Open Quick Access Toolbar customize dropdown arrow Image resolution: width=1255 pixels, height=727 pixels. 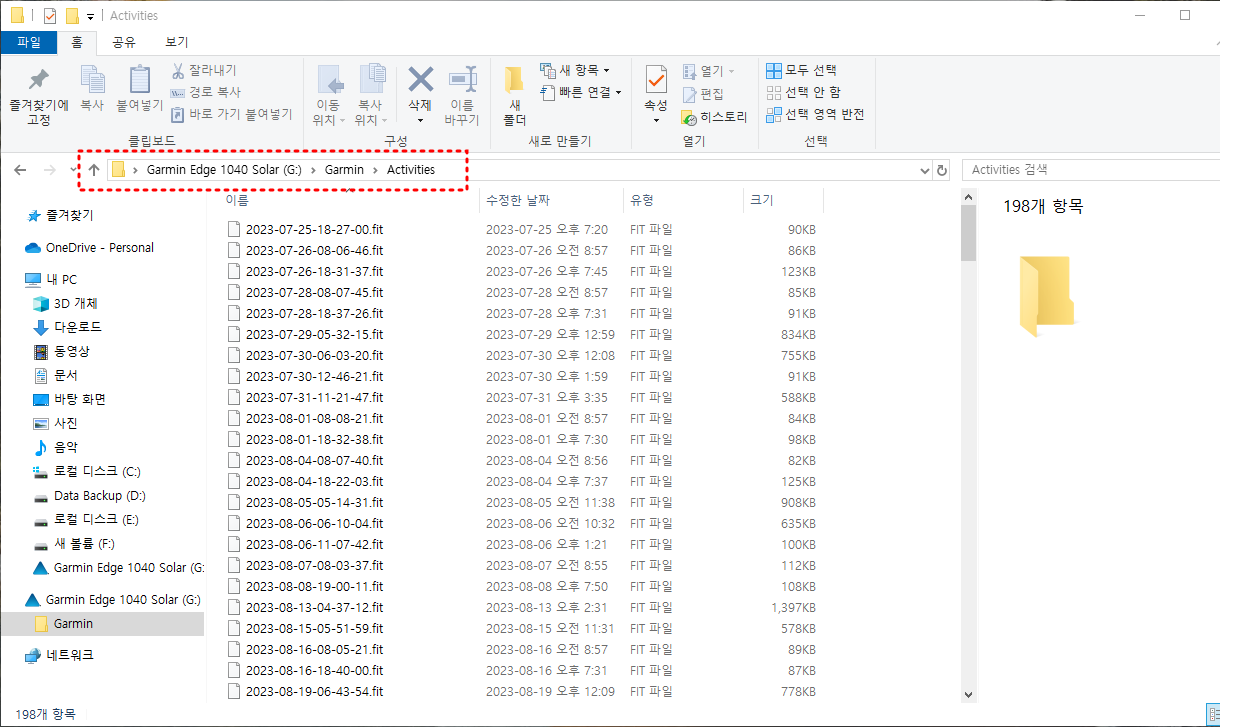[91, 16]
